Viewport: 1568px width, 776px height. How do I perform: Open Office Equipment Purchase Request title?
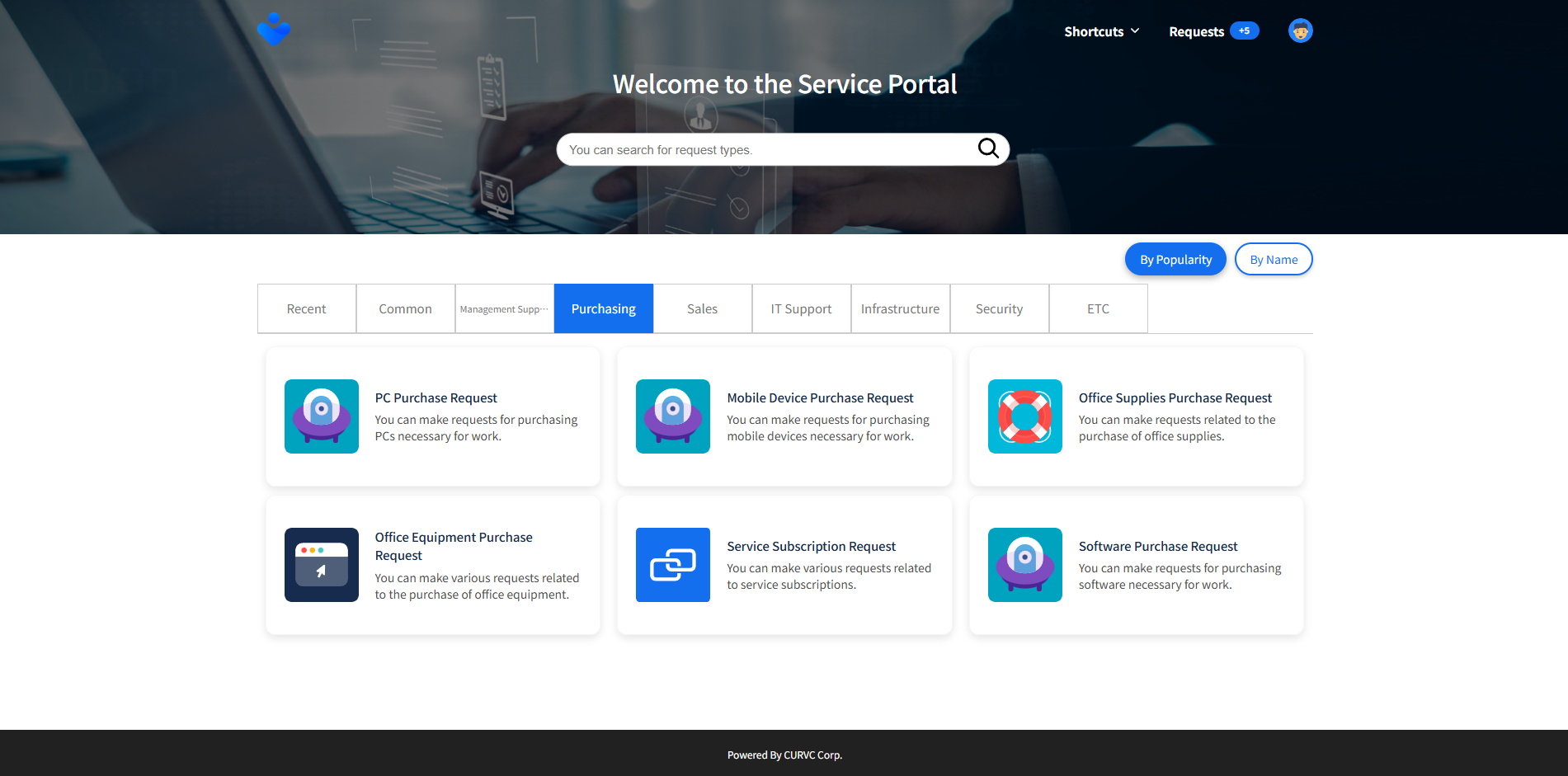point(454,546)
